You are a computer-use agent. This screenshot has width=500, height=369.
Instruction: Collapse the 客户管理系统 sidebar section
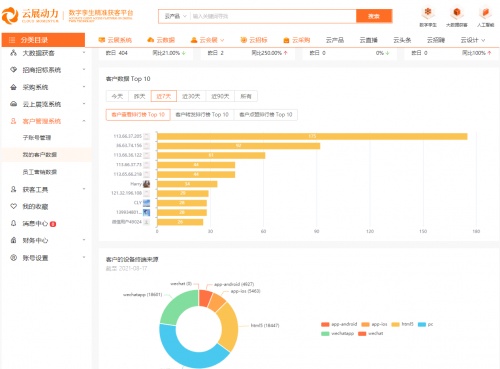coord(84,121)
